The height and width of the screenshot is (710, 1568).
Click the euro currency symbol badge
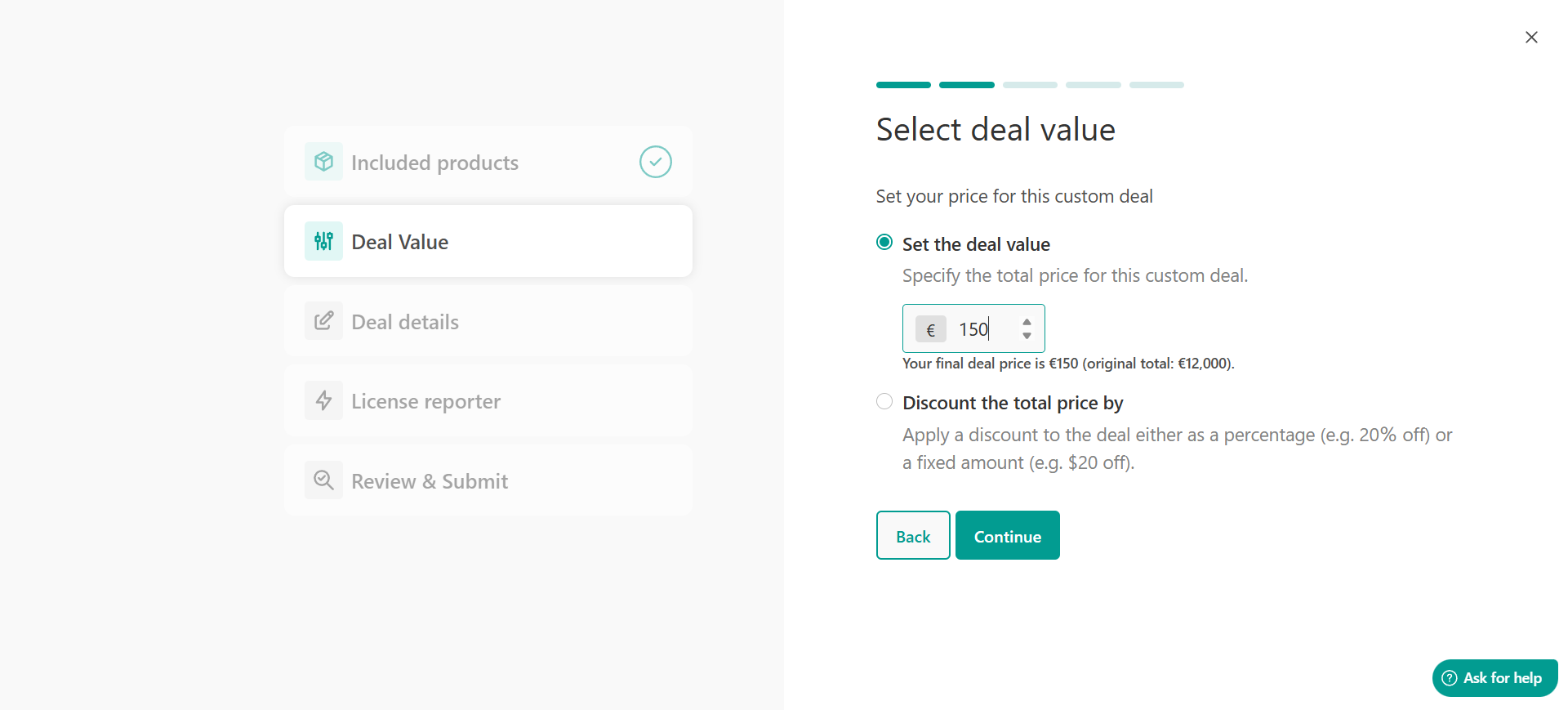pyautogui.click(x=931, y=329)
